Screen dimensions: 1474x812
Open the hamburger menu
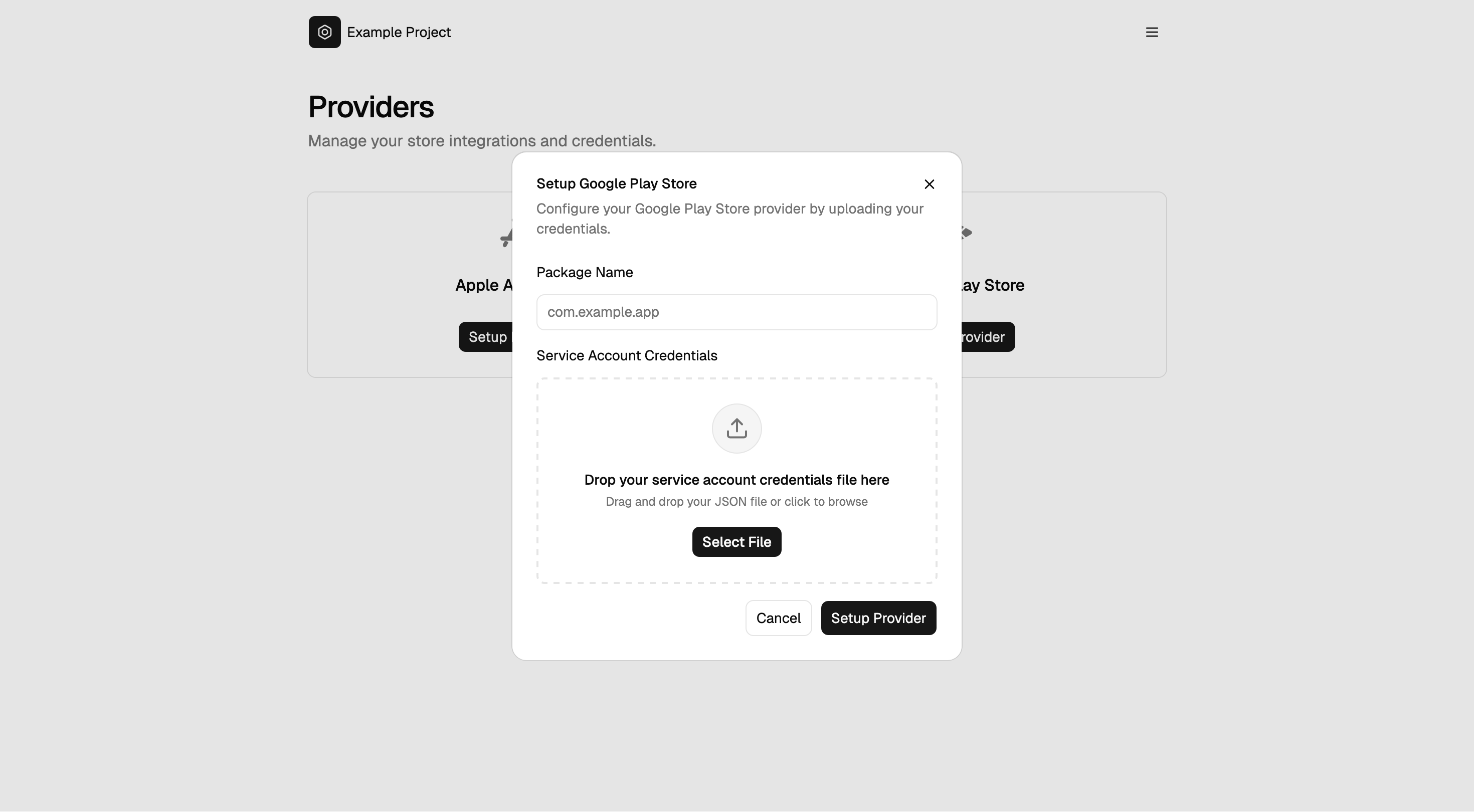(1152, 32)
